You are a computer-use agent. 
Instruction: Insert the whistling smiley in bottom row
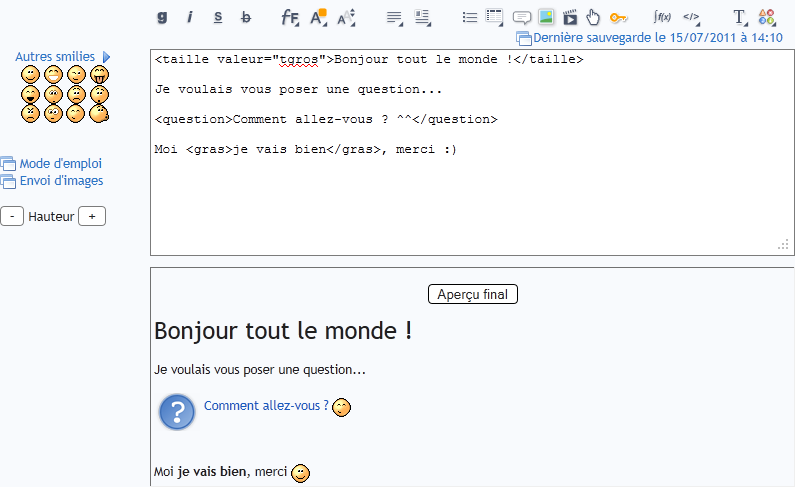(99, 113)
